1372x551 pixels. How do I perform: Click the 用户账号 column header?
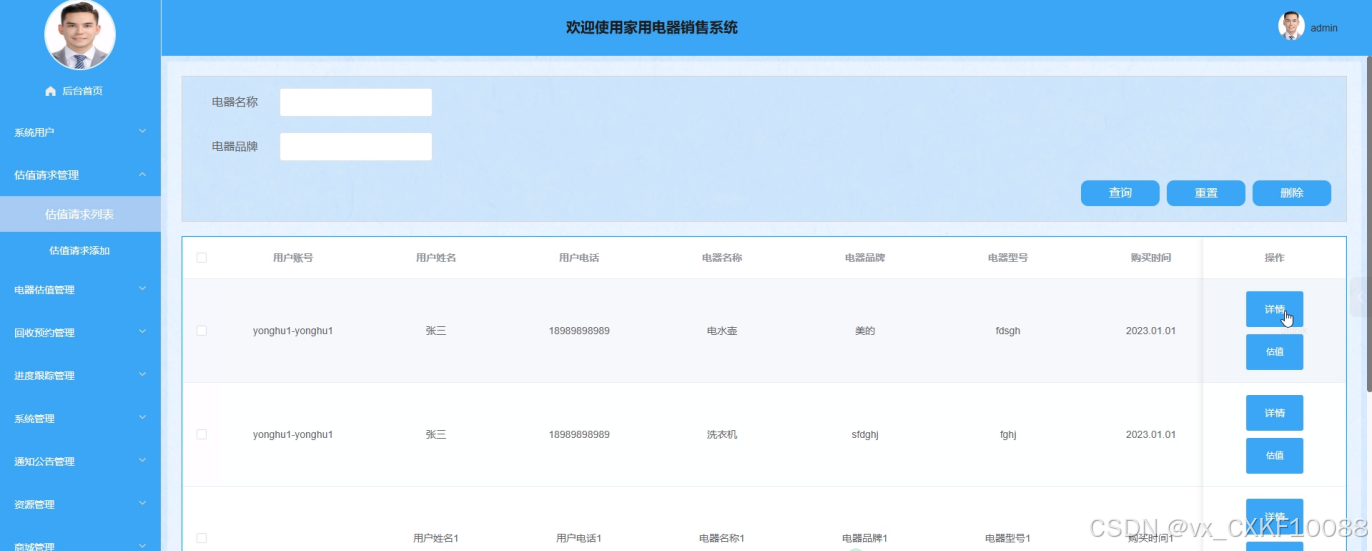point(293,258)
